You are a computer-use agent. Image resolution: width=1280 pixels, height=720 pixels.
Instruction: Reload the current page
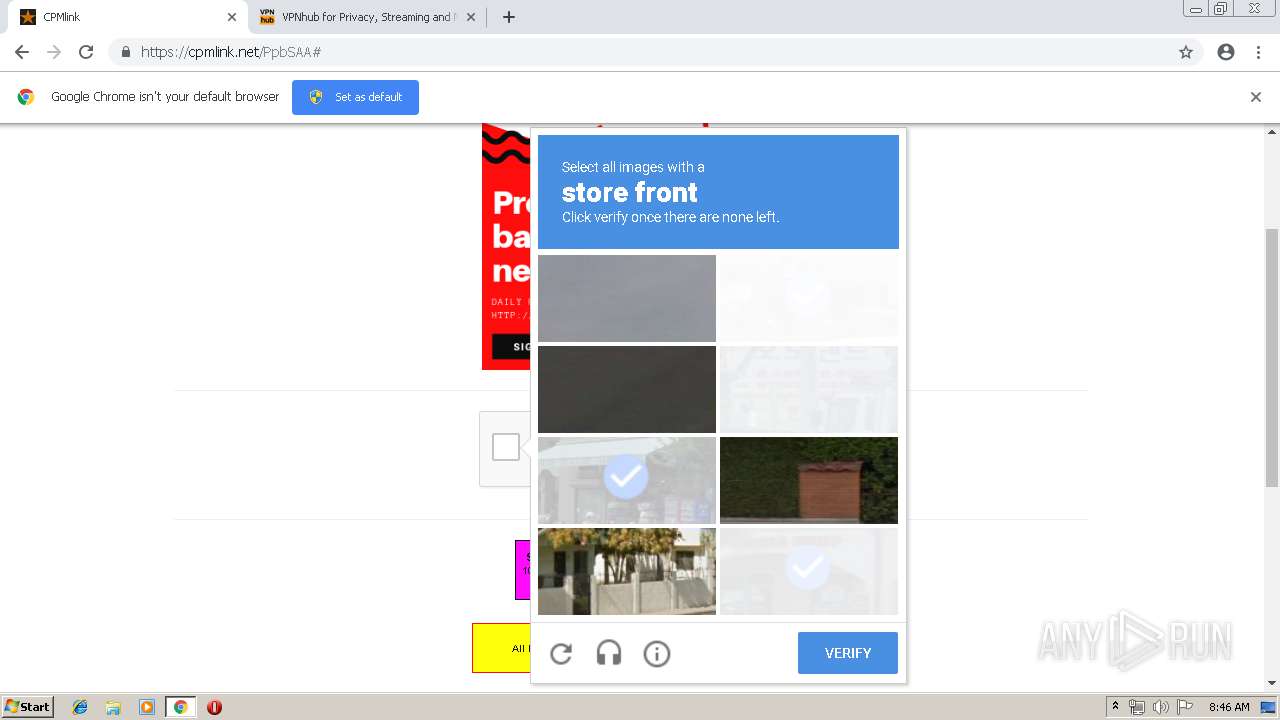[x=86, y=52]
